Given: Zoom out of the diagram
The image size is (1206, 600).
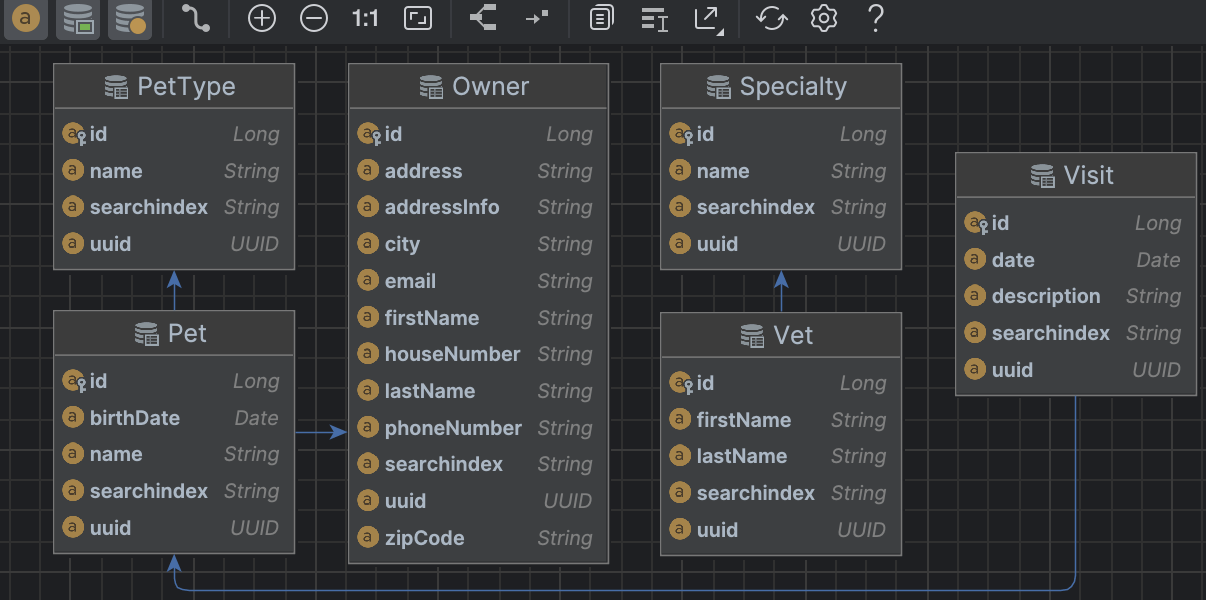Looking at the screenshot, I should pyautogui.click(x=313, y=18).
